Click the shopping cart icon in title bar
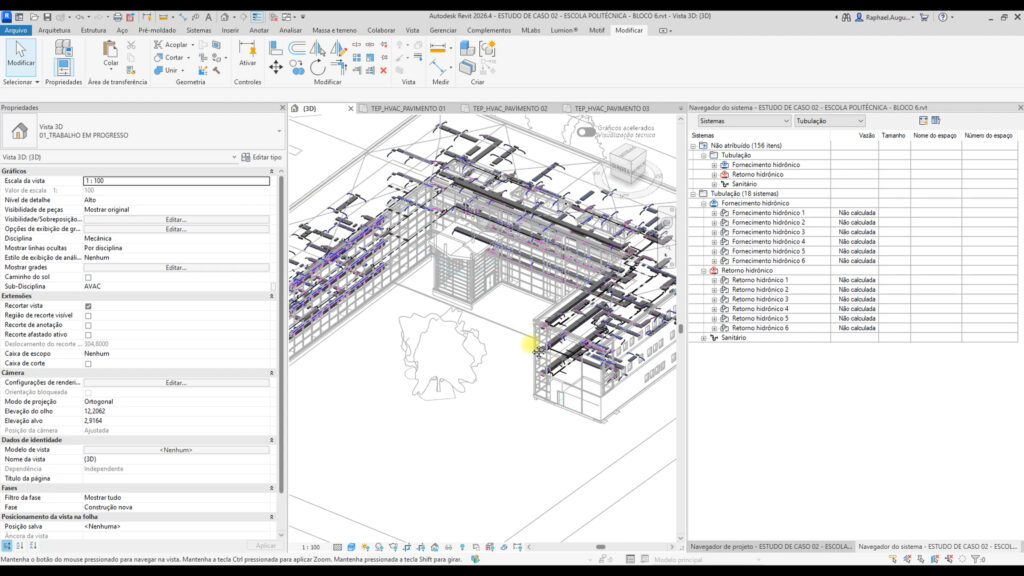The width and height of the screenshot is (1024, 576). coord(924,17)
